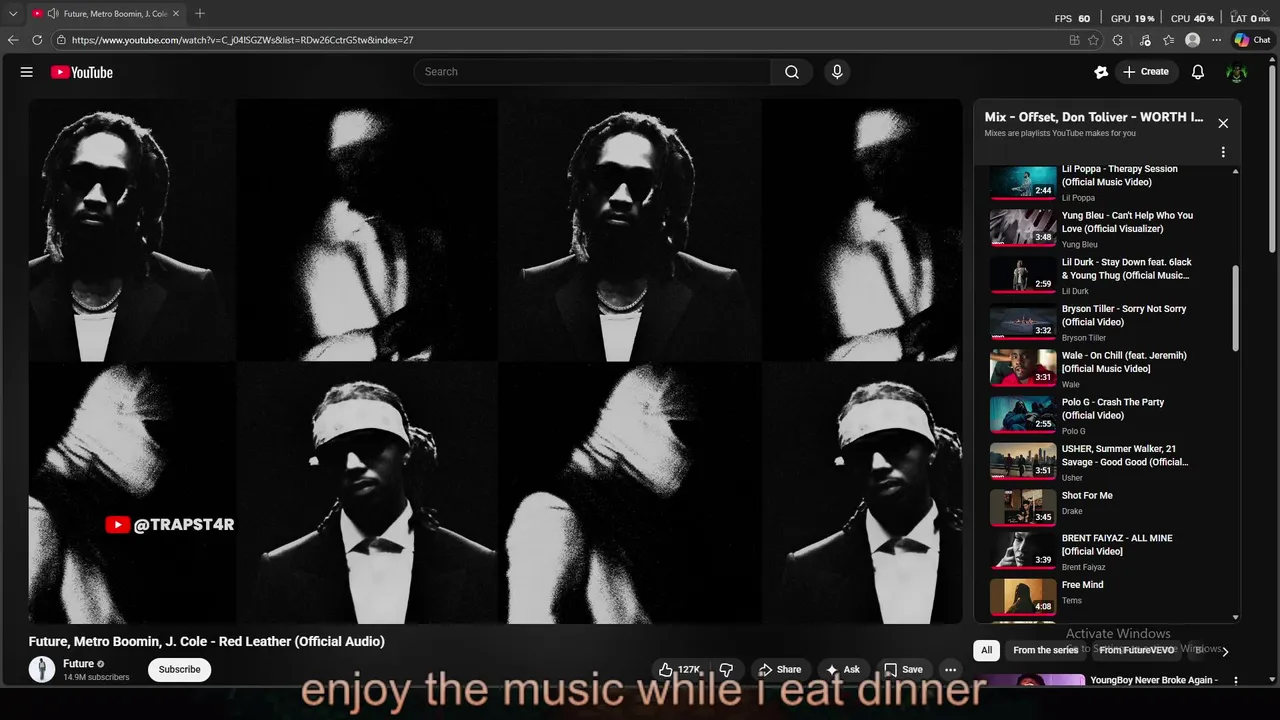
Task: Show next chips with the right arrow
Action: click(1225, 651)
